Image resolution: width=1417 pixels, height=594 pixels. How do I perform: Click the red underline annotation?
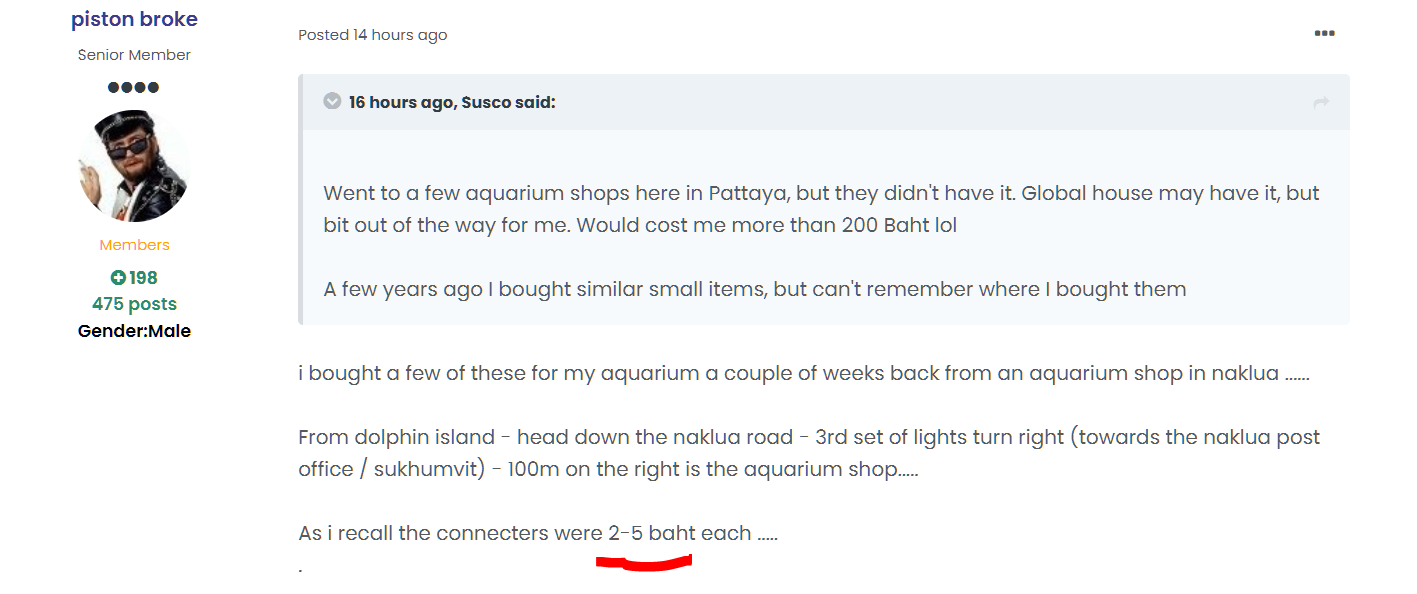[x=643, y=563]
